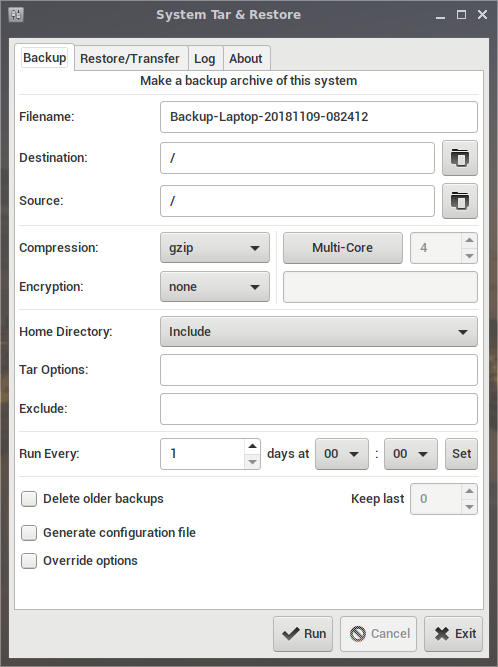Maximize the System Tar & Restore window
This screenshot has width=498, height=667.
pyautogui.click(x=461, y=15)
